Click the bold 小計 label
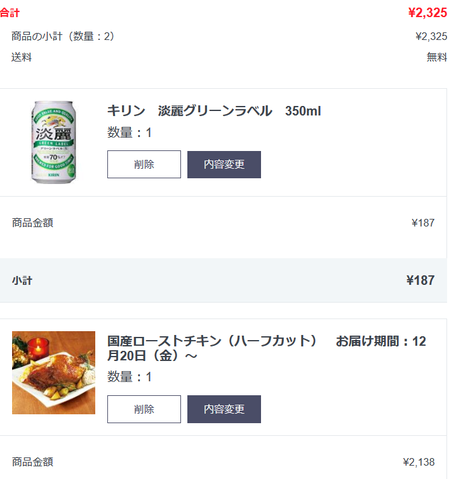The width and height of the screenshot is (456, 479). click(22, 280)
